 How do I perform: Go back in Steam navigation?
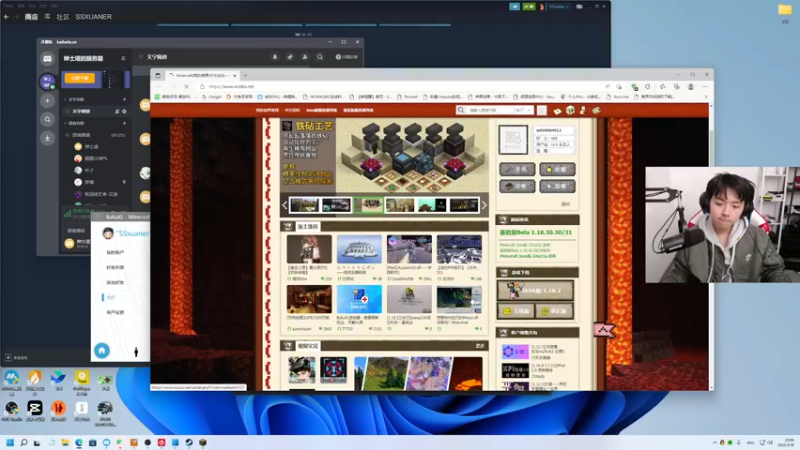(x=7, y=17)
